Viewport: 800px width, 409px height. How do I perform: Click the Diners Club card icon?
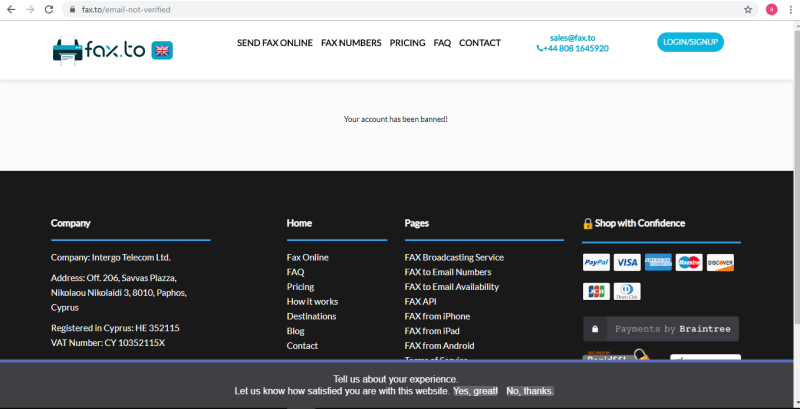[627, 292]
